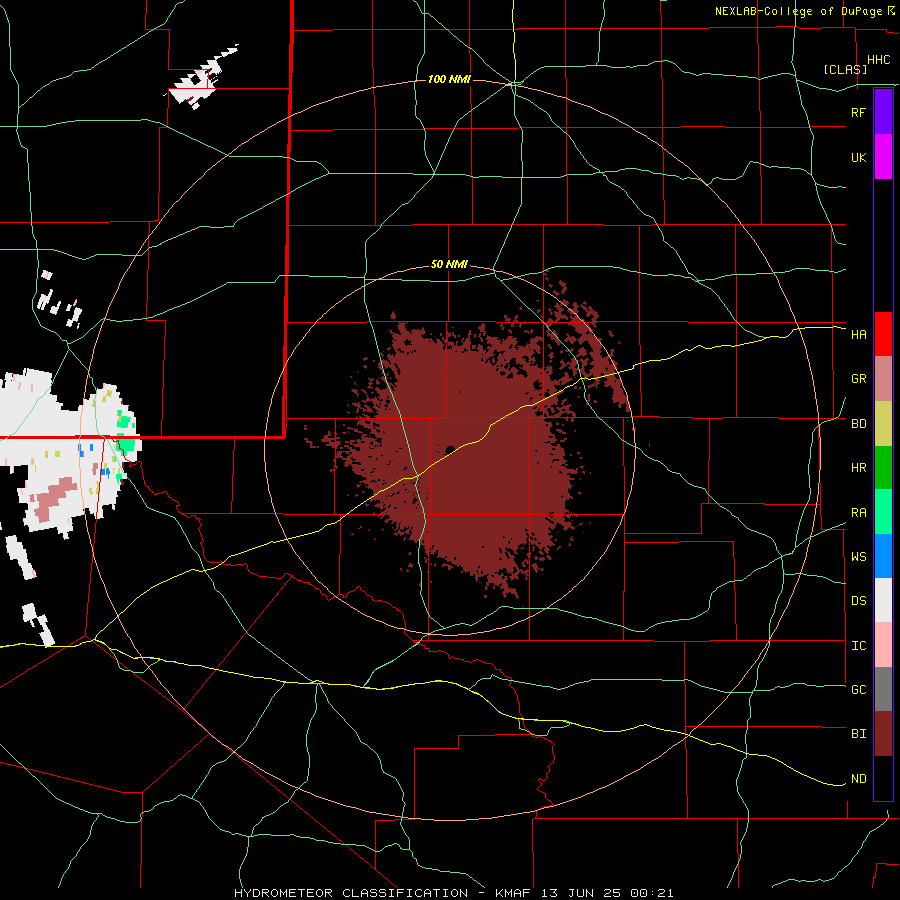Click the UK legend label
900x900 pixels.
pos(859,157)
